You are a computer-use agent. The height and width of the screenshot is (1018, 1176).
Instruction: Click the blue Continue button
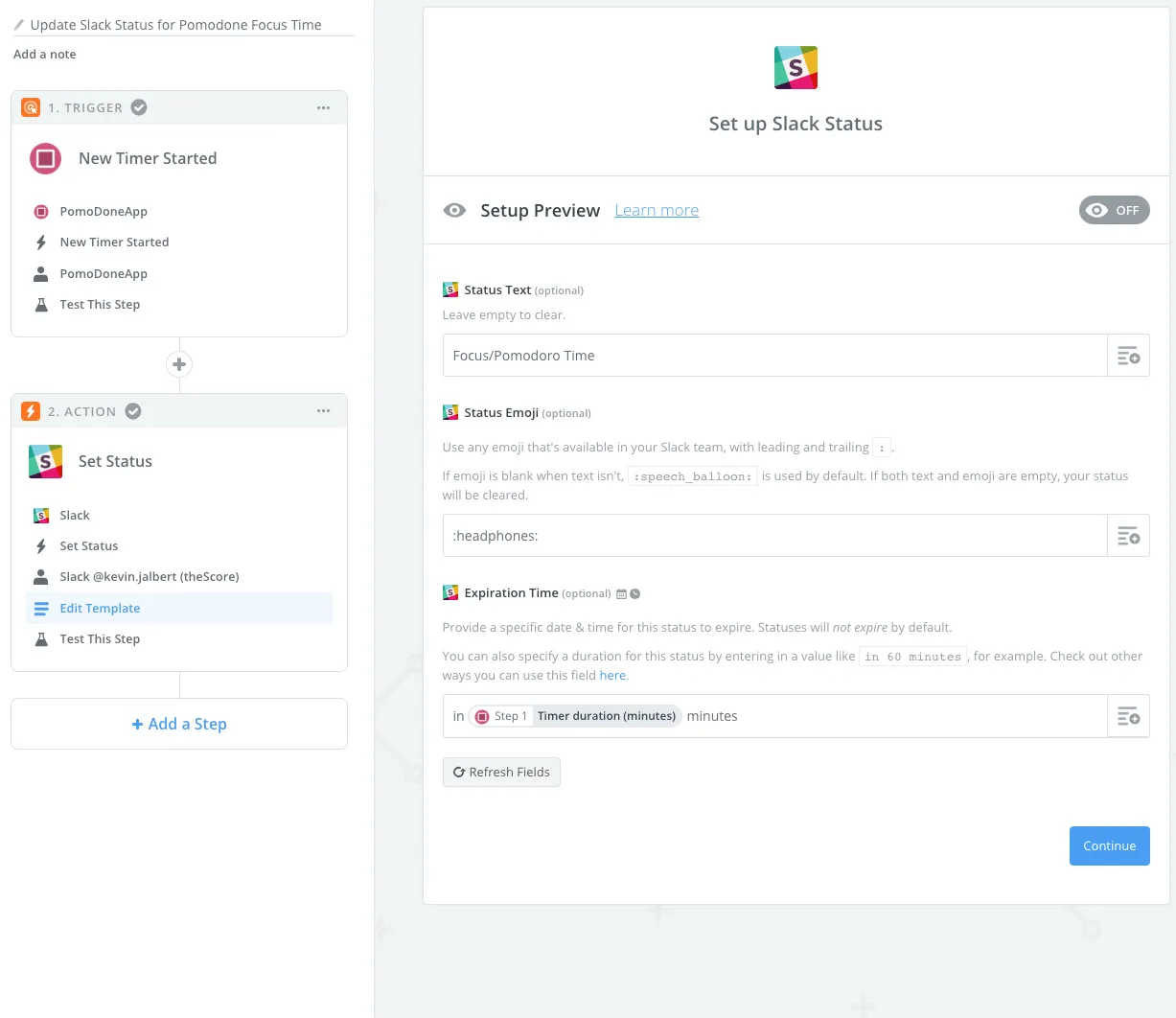[x=1109, y=845]
